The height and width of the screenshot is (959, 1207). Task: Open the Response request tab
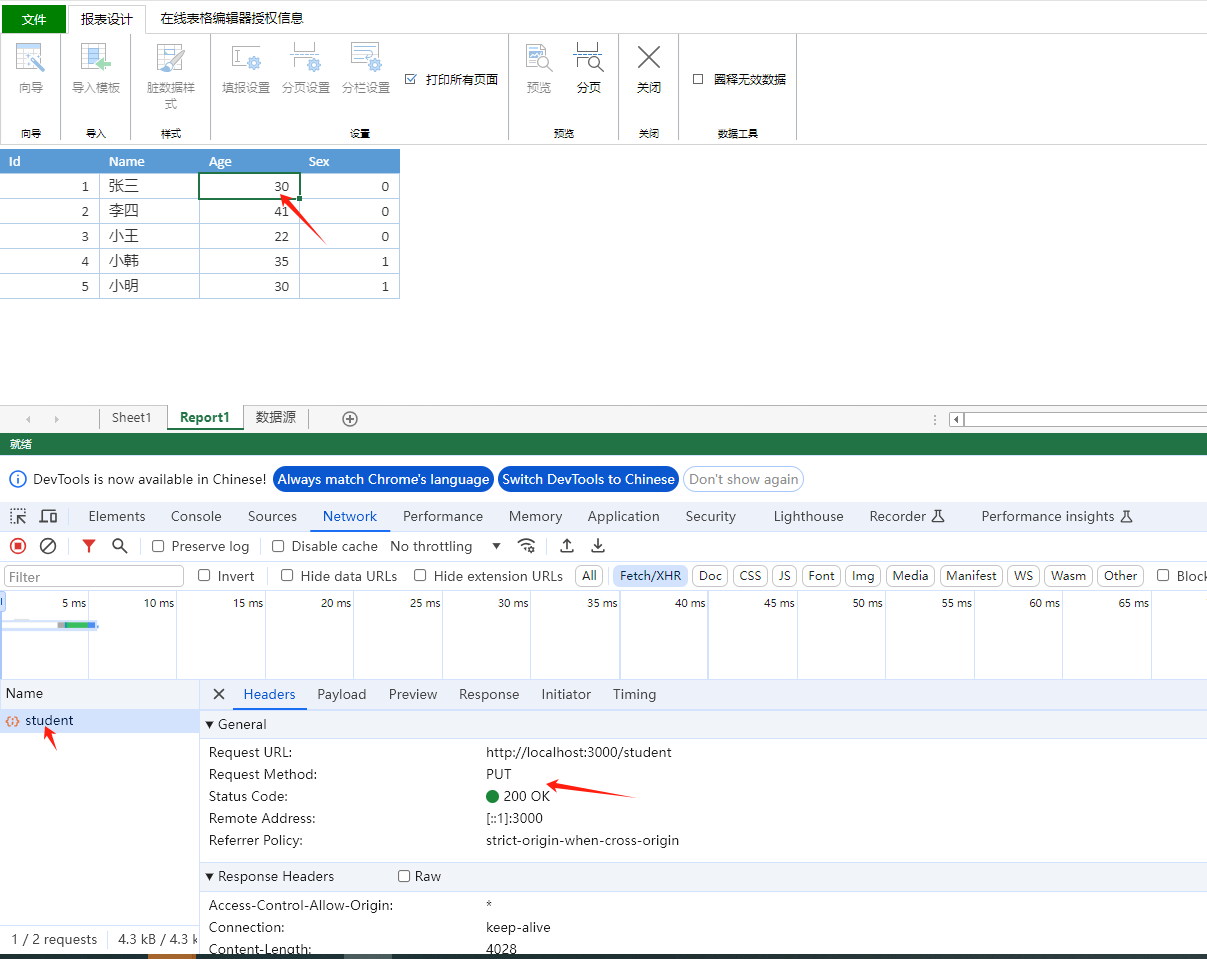[x=489, y=694]
